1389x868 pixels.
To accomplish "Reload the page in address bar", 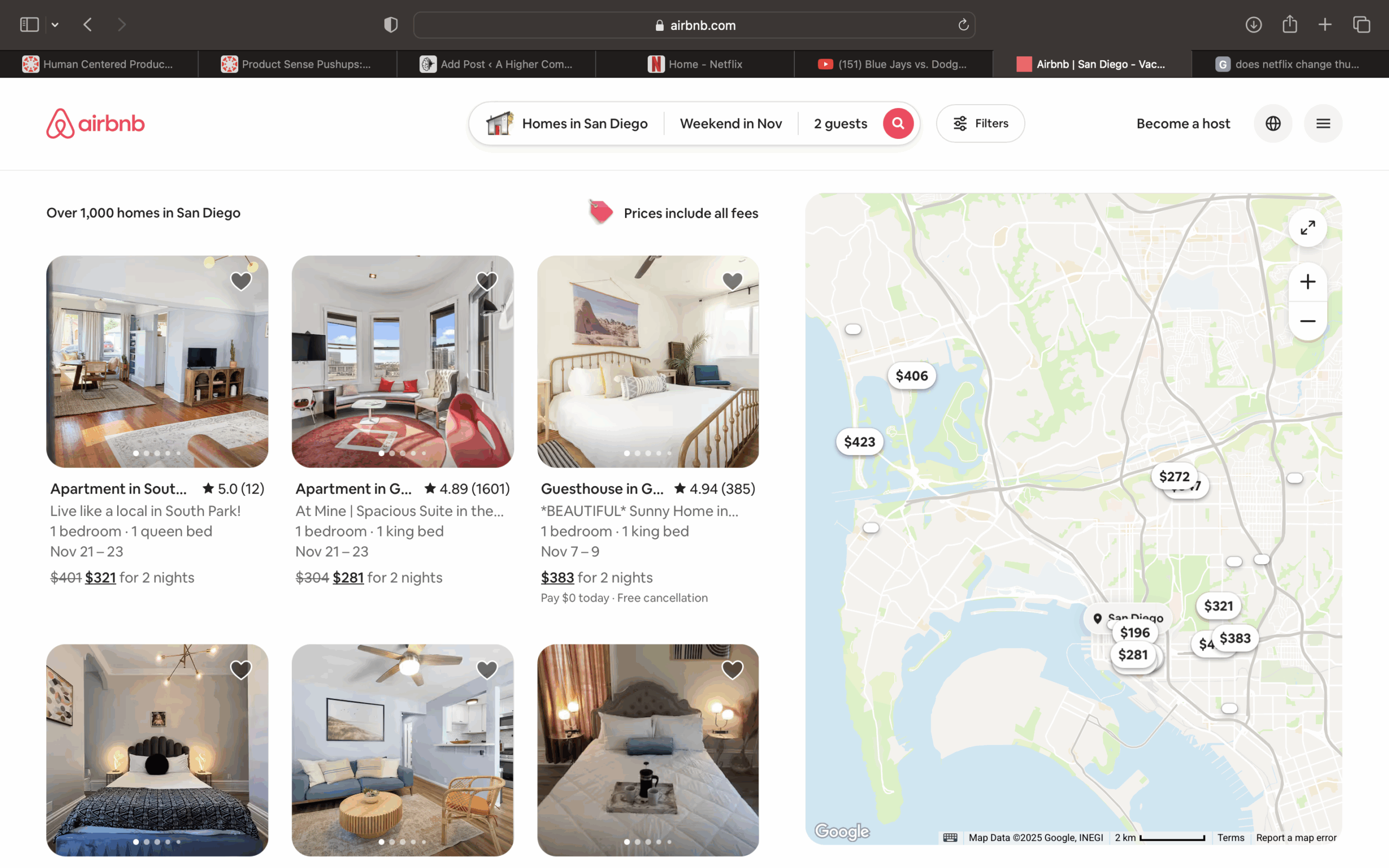I will [963, 25].
